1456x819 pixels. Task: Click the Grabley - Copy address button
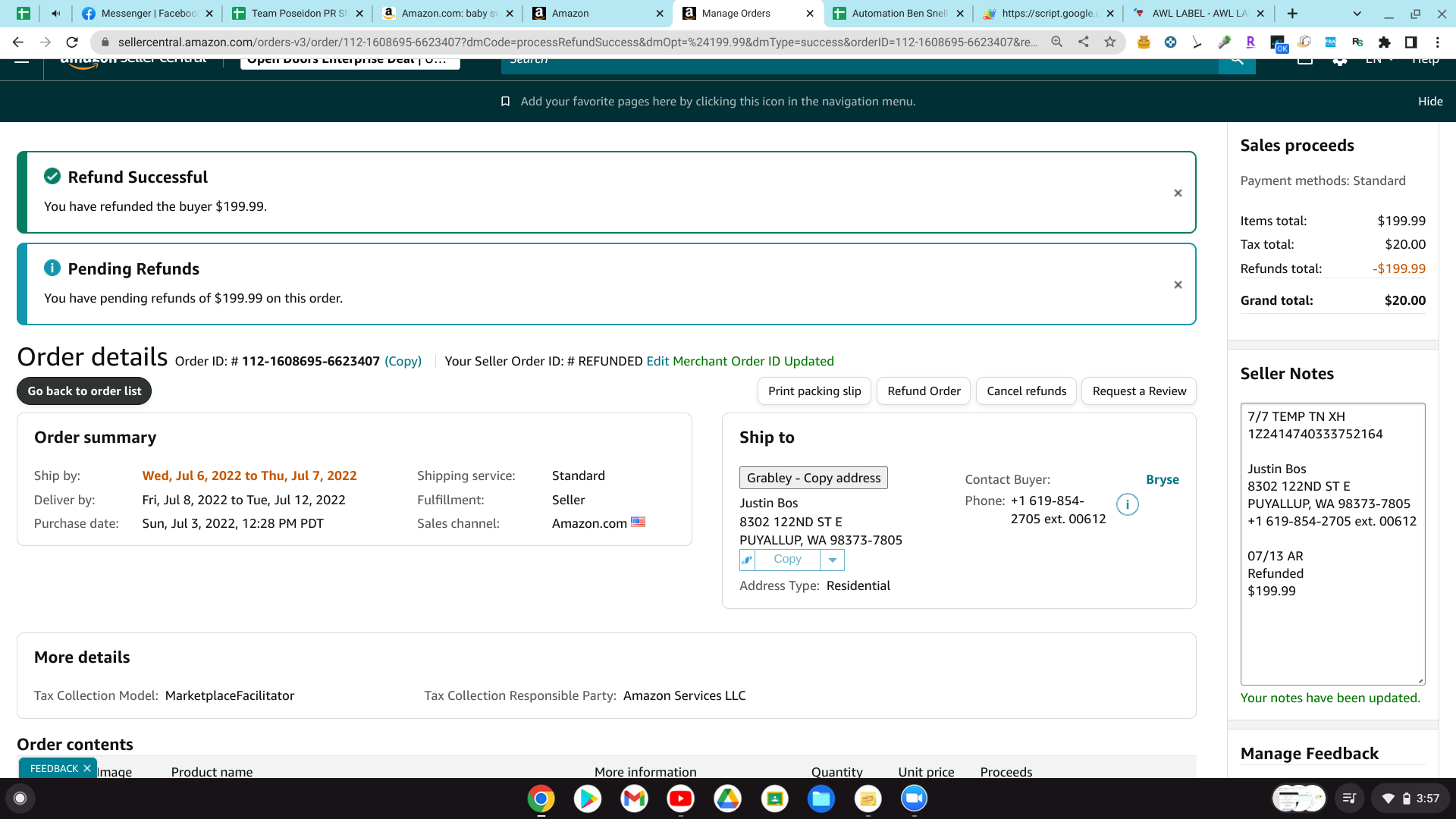813,478
